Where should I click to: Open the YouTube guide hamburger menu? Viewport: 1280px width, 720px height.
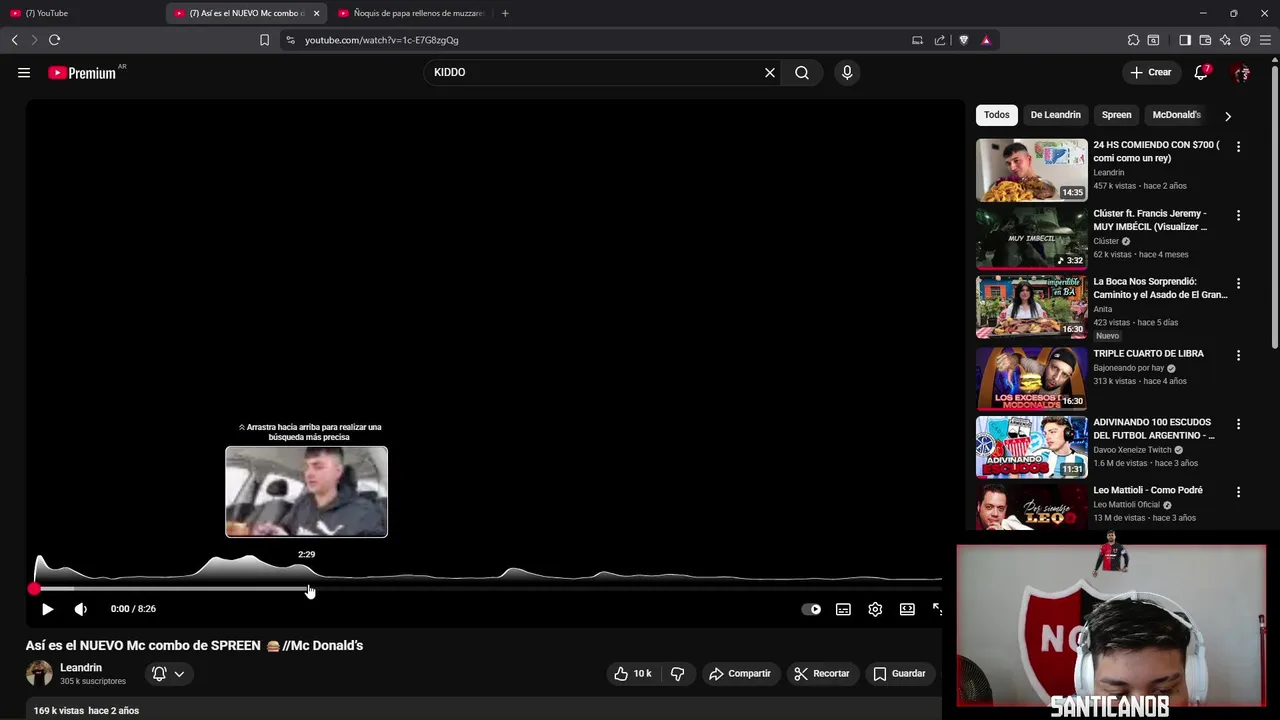click(24, 72)
